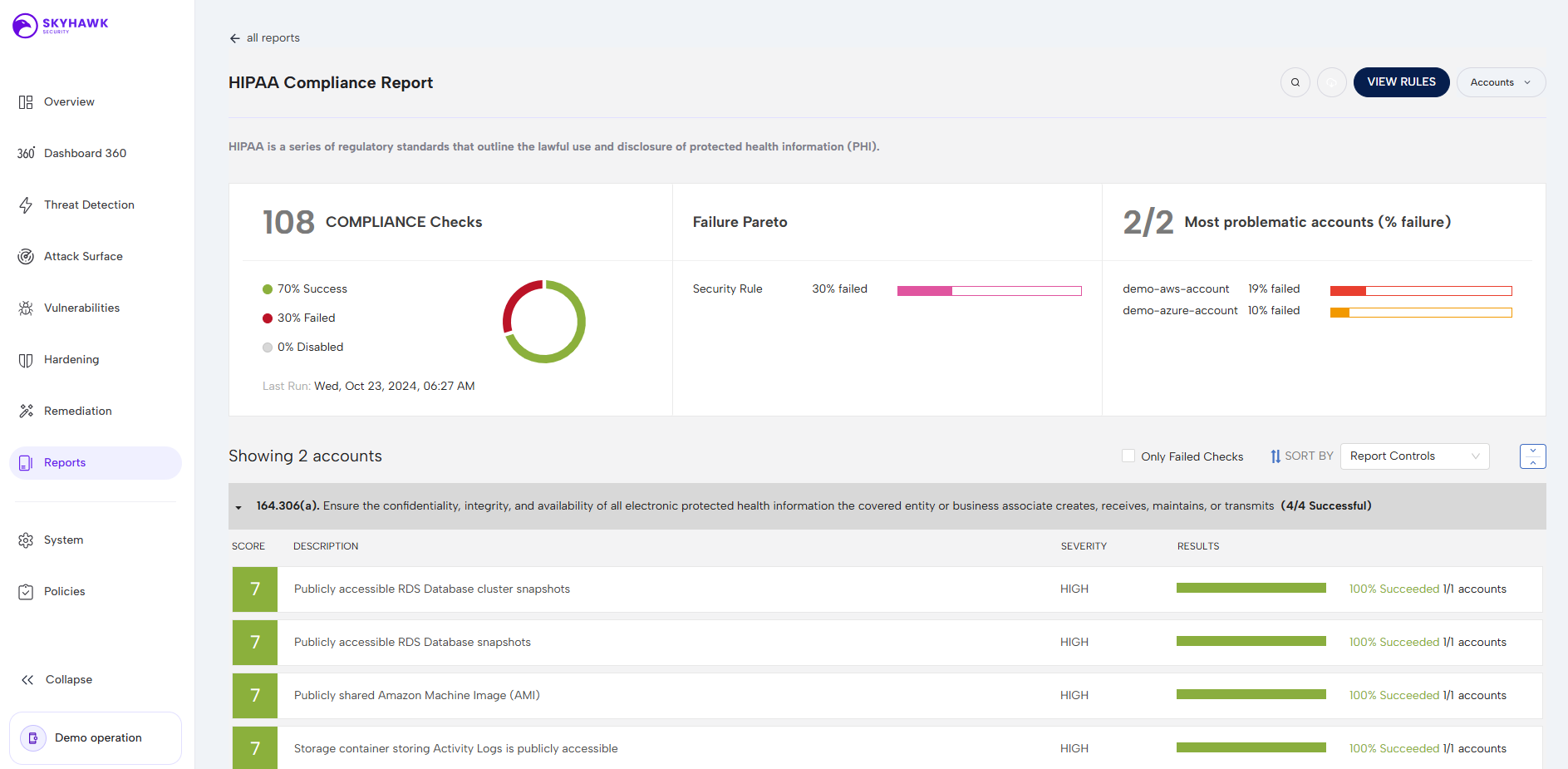Click the Attack Surface target icon
The height and width of the screenshot is (769, 1568).
26,257
